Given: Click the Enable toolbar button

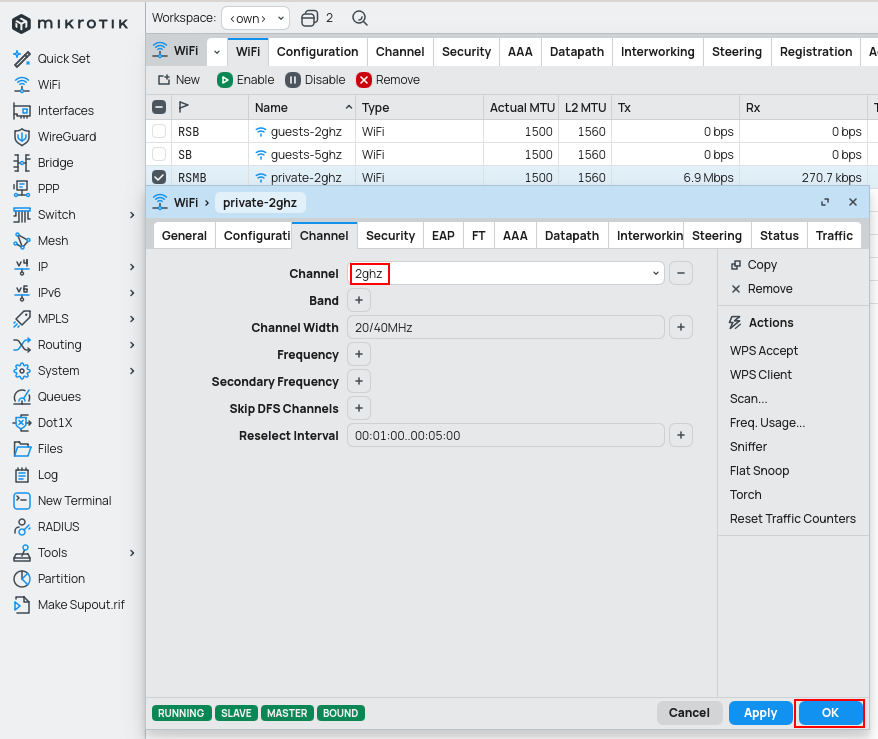Looking at the screenshot, I should tap(246, 79).
